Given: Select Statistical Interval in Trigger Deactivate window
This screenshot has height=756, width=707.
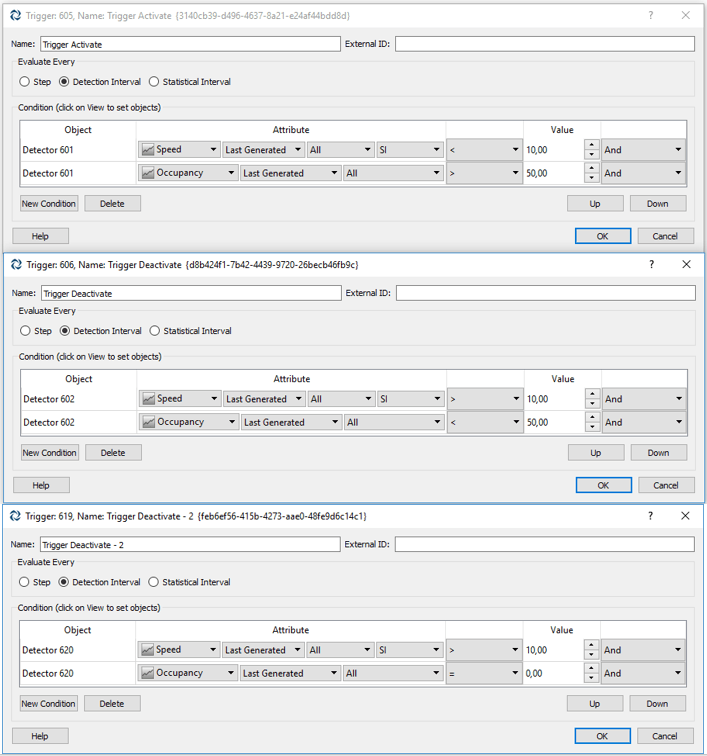Looking at the screenshot, I should point(154,331).
